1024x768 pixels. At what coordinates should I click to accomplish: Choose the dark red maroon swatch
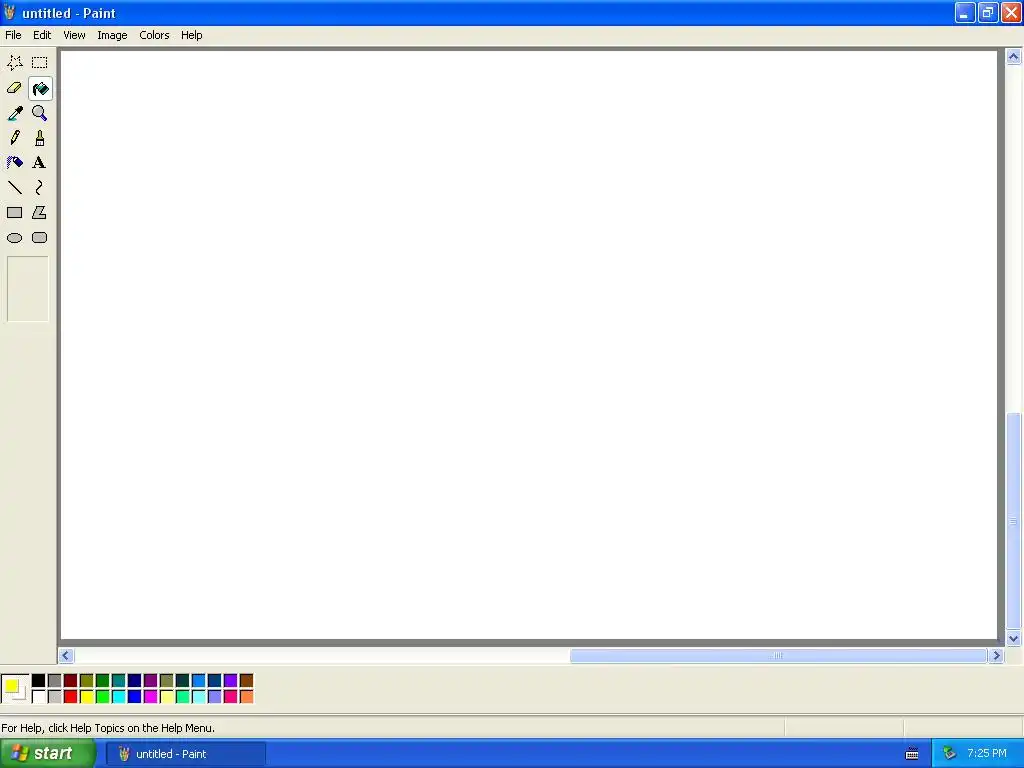click(x=71, y=680)
